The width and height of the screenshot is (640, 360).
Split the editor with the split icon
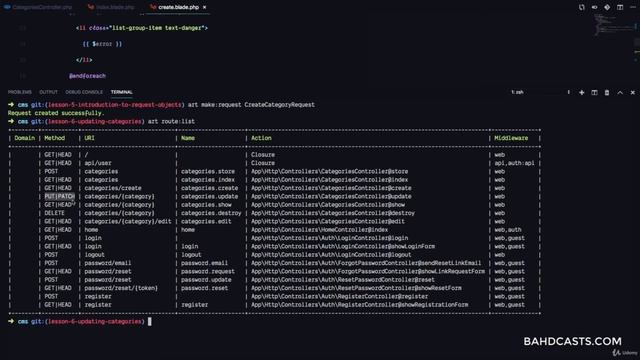pos(620,7)
